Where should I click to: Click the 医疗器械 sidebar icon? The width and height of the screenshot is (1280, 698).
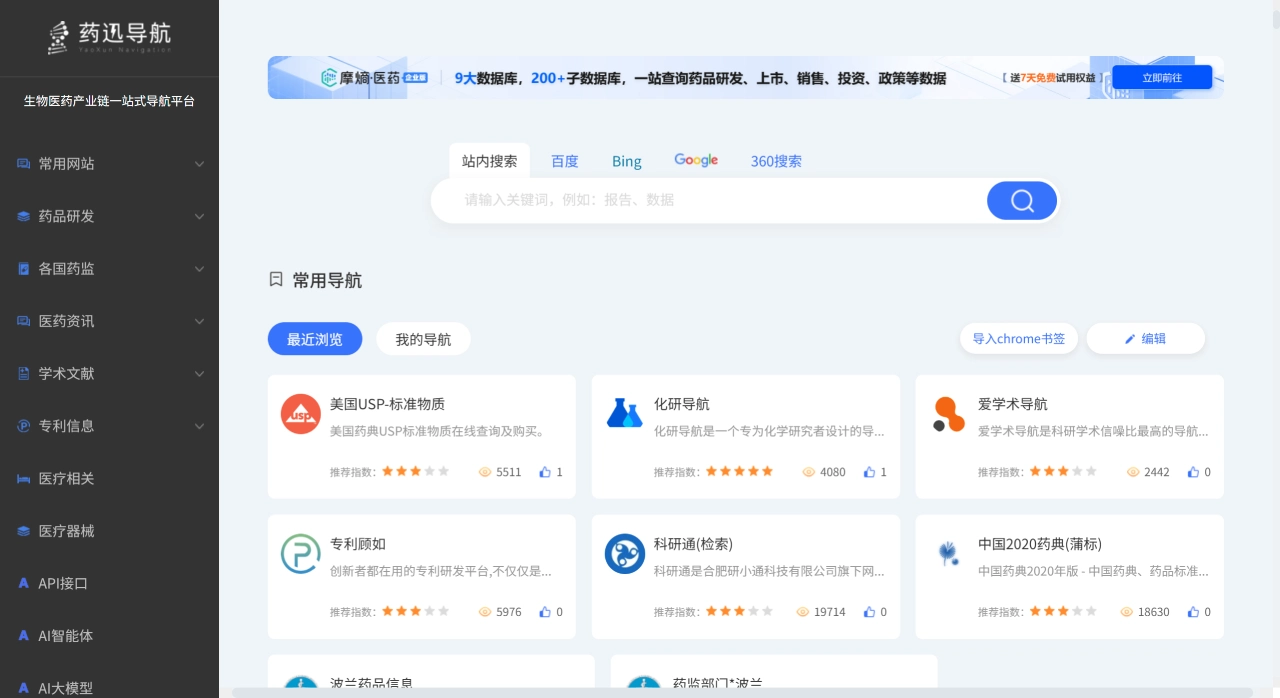[23, 531]
